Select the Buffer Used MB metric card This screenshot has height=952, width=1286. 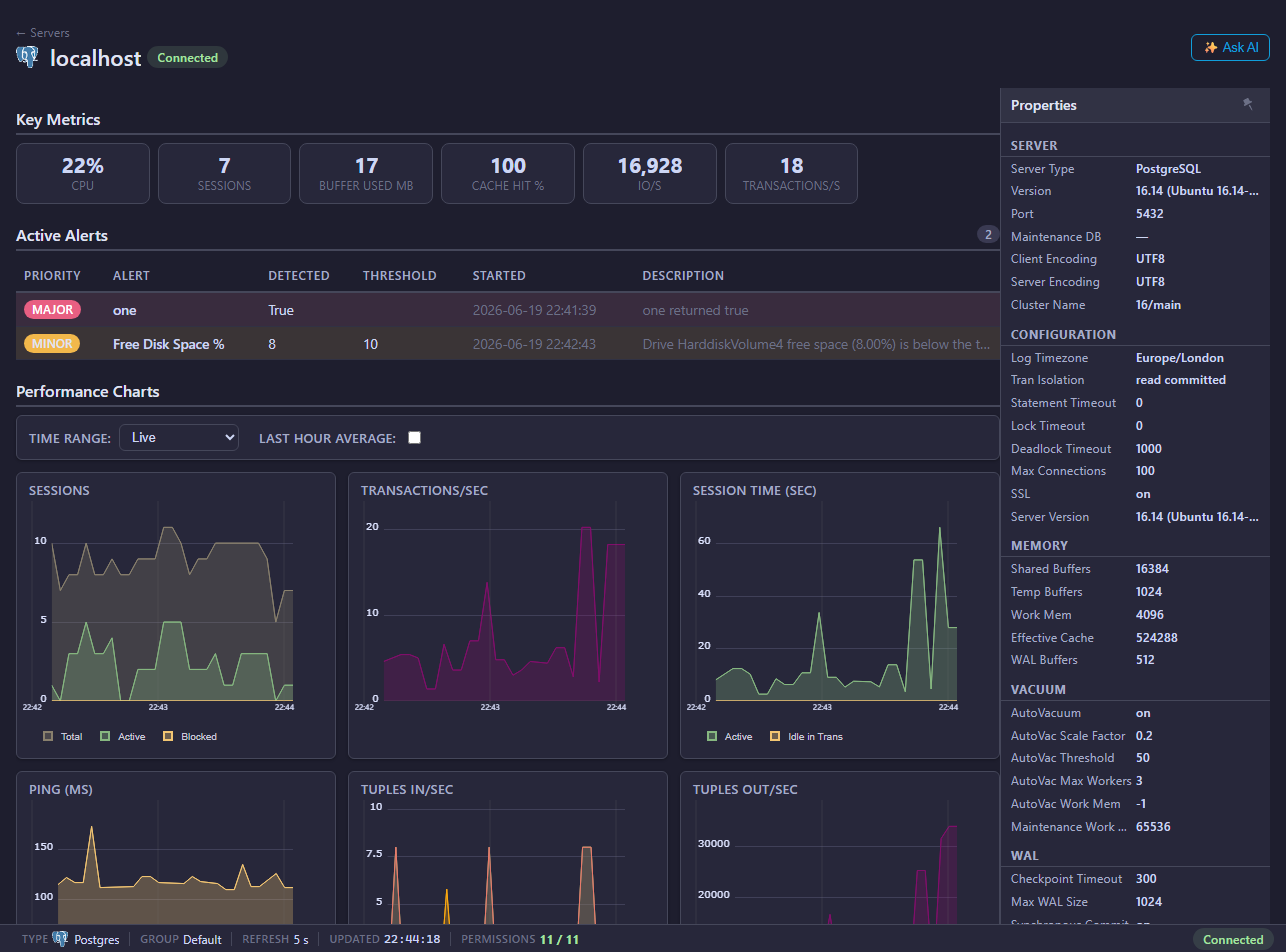pos(366,173)
